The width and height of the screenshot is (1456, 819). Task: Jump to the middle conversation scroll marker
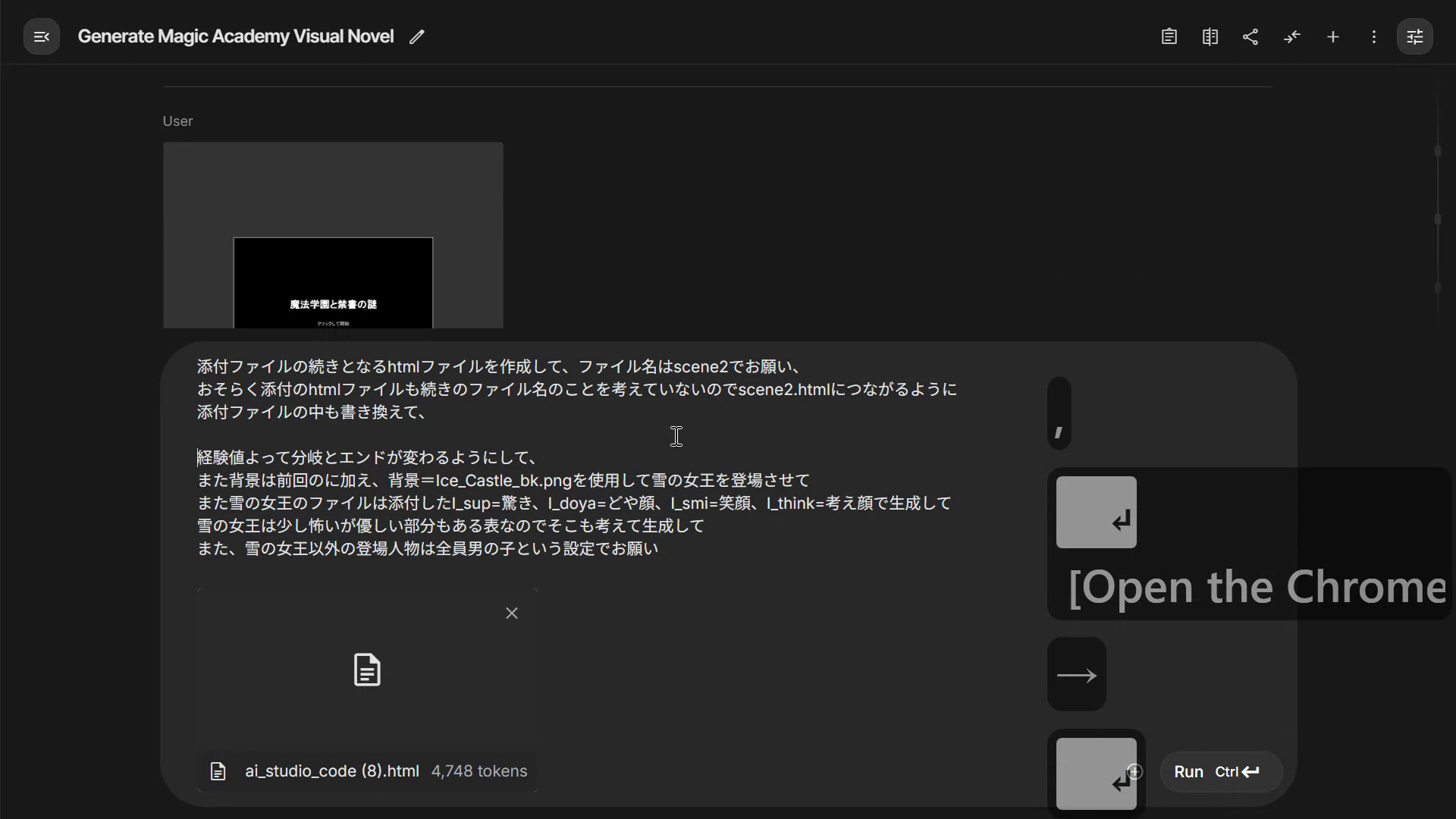pos(1437,220)
